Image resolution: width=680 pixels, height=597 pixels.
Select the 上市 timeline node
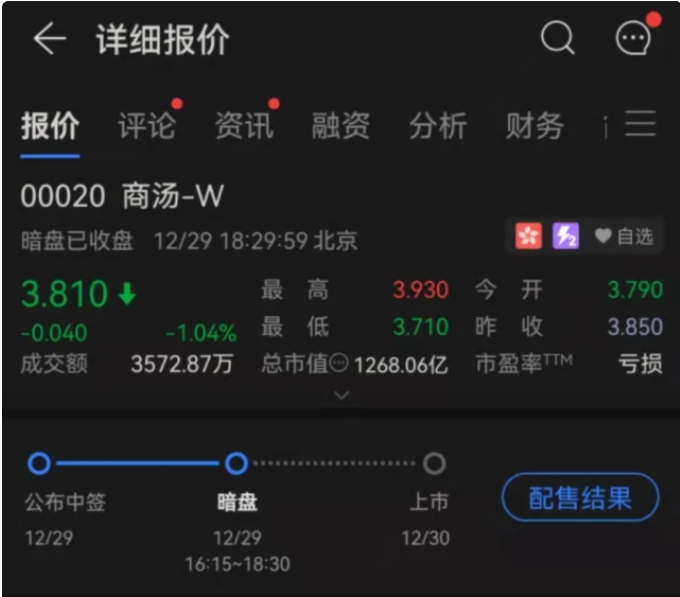(x=434, y=463)
